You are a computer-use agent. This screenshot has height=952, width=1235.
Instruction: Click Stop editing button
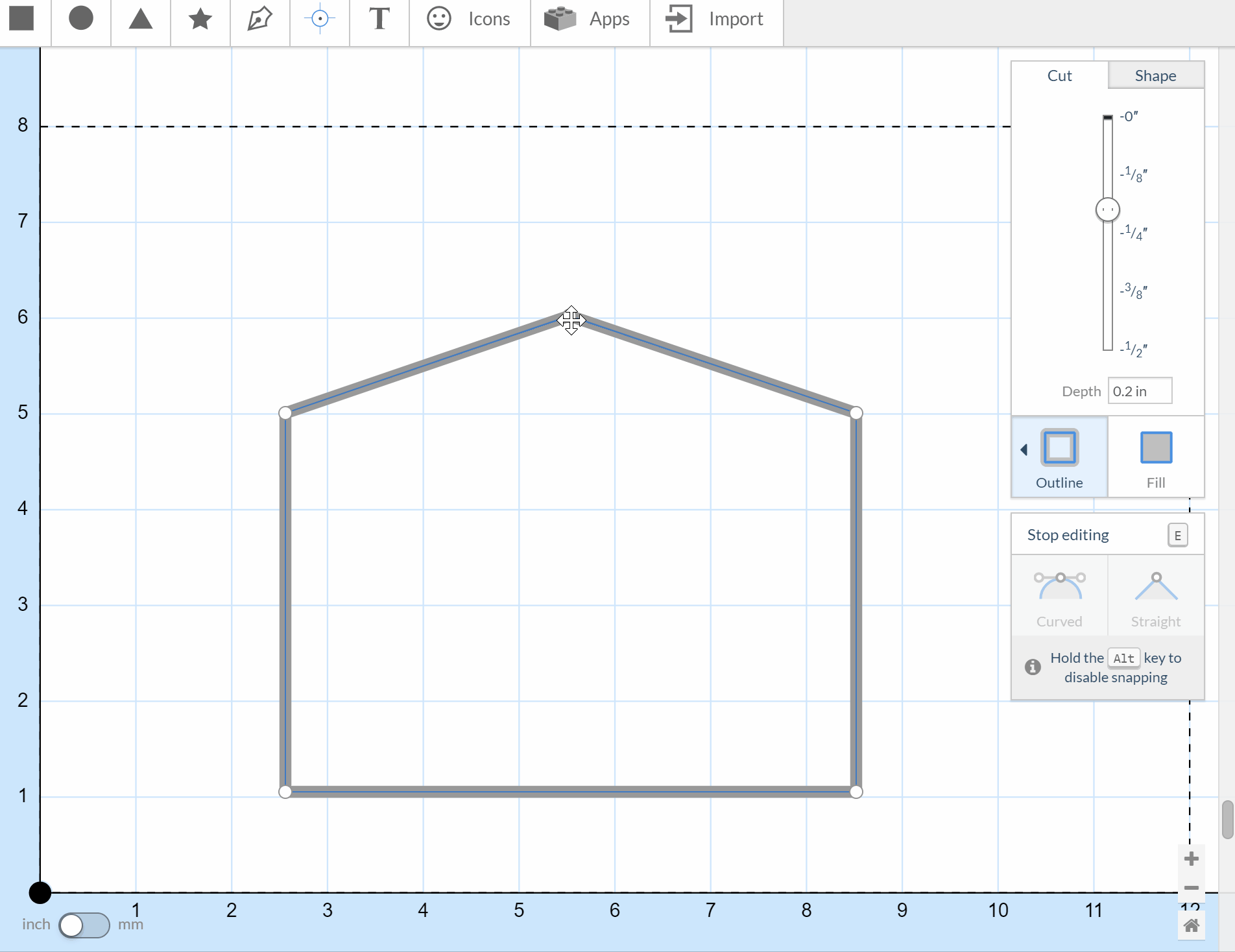[x=1068, y=535]
